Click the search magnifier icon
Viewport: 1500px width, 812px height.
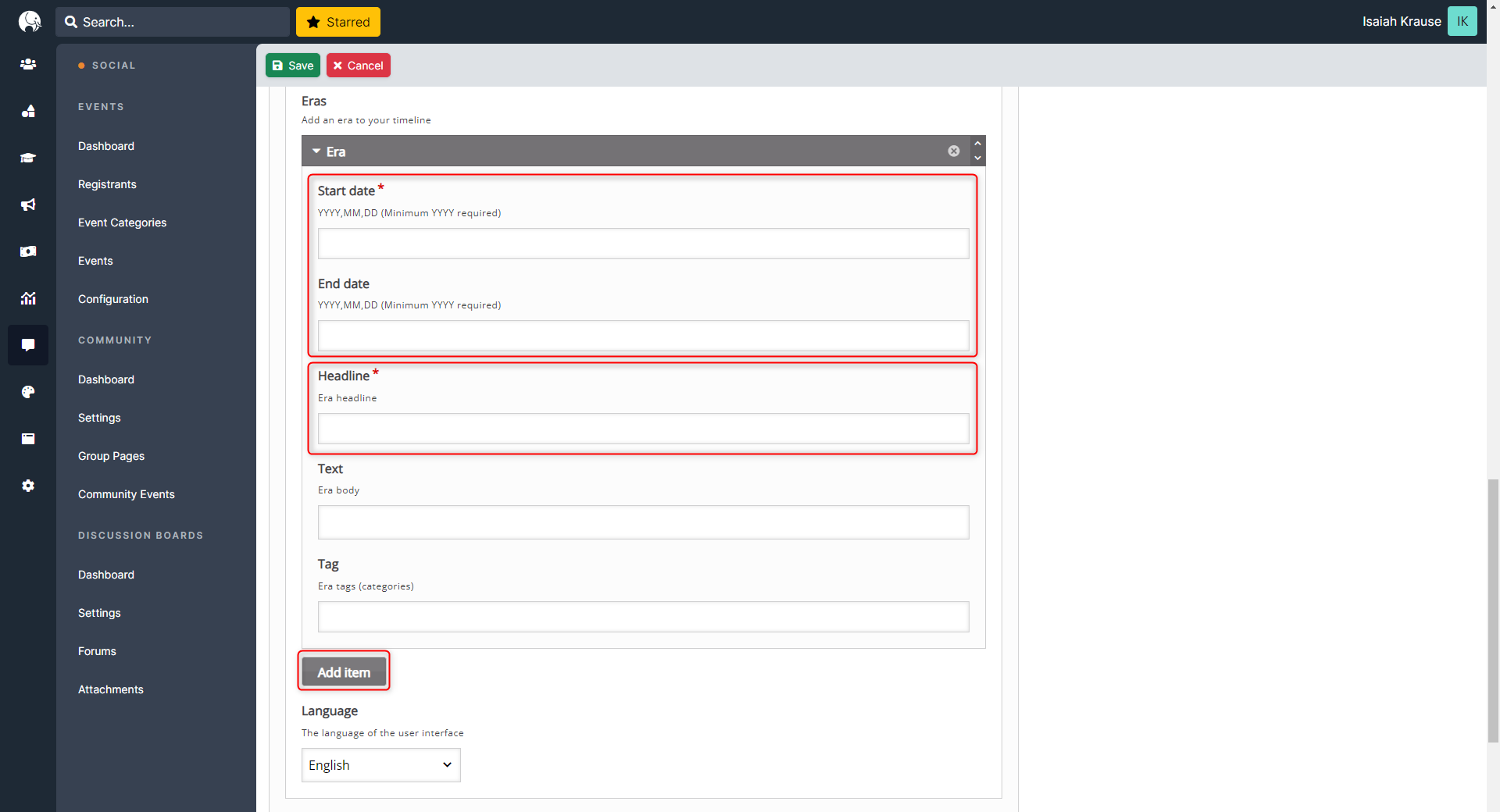tap(71, 22)
